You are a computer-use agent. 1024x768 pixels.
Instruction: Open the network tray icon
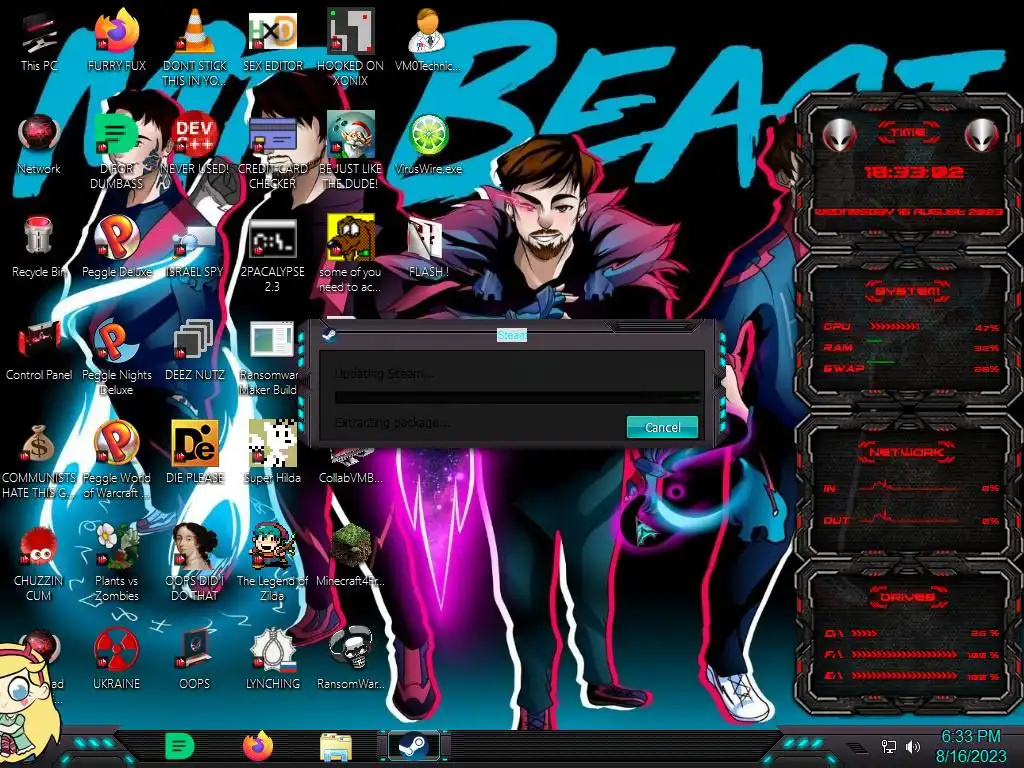[889, 746]
